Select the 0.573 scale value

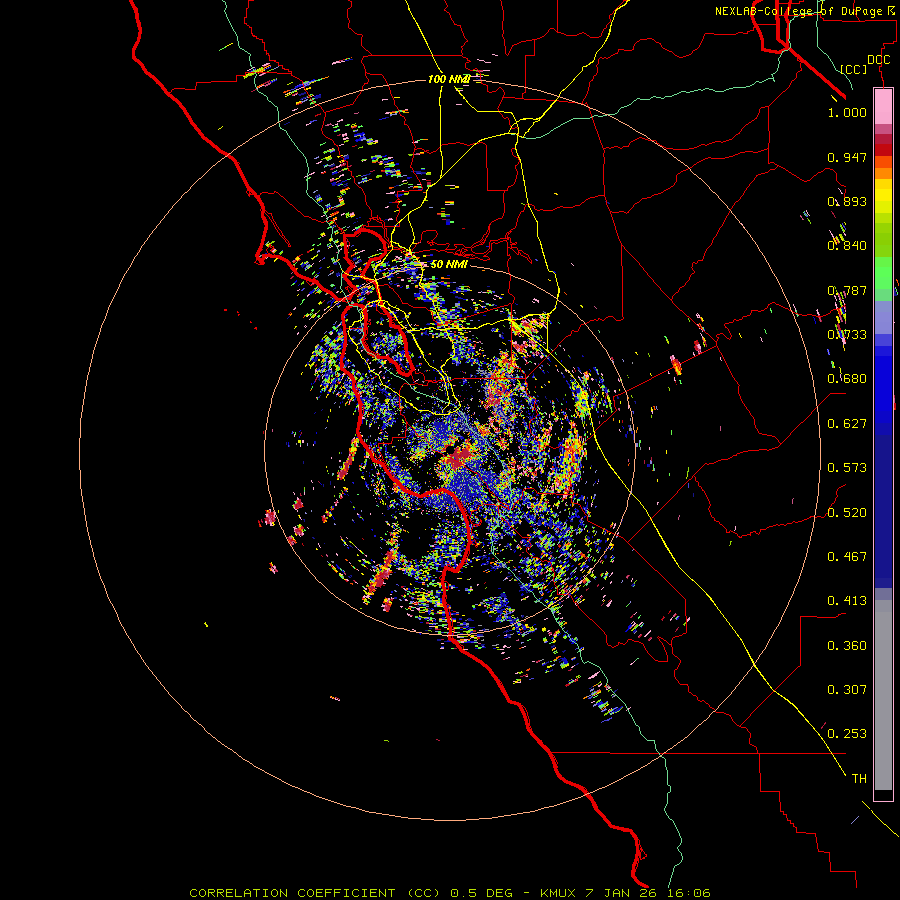click(x=847, y=468)
